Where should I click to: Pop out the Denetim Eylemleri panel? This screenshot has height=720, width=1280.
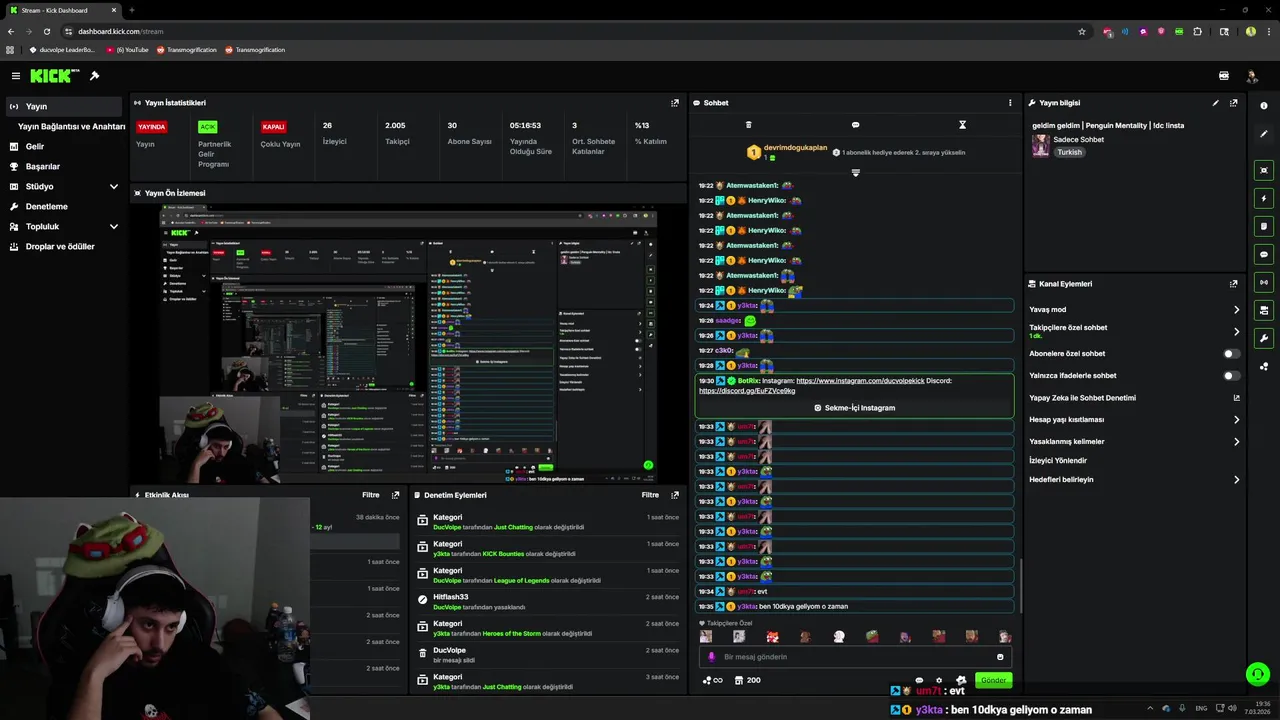click(x=675, y=495)
